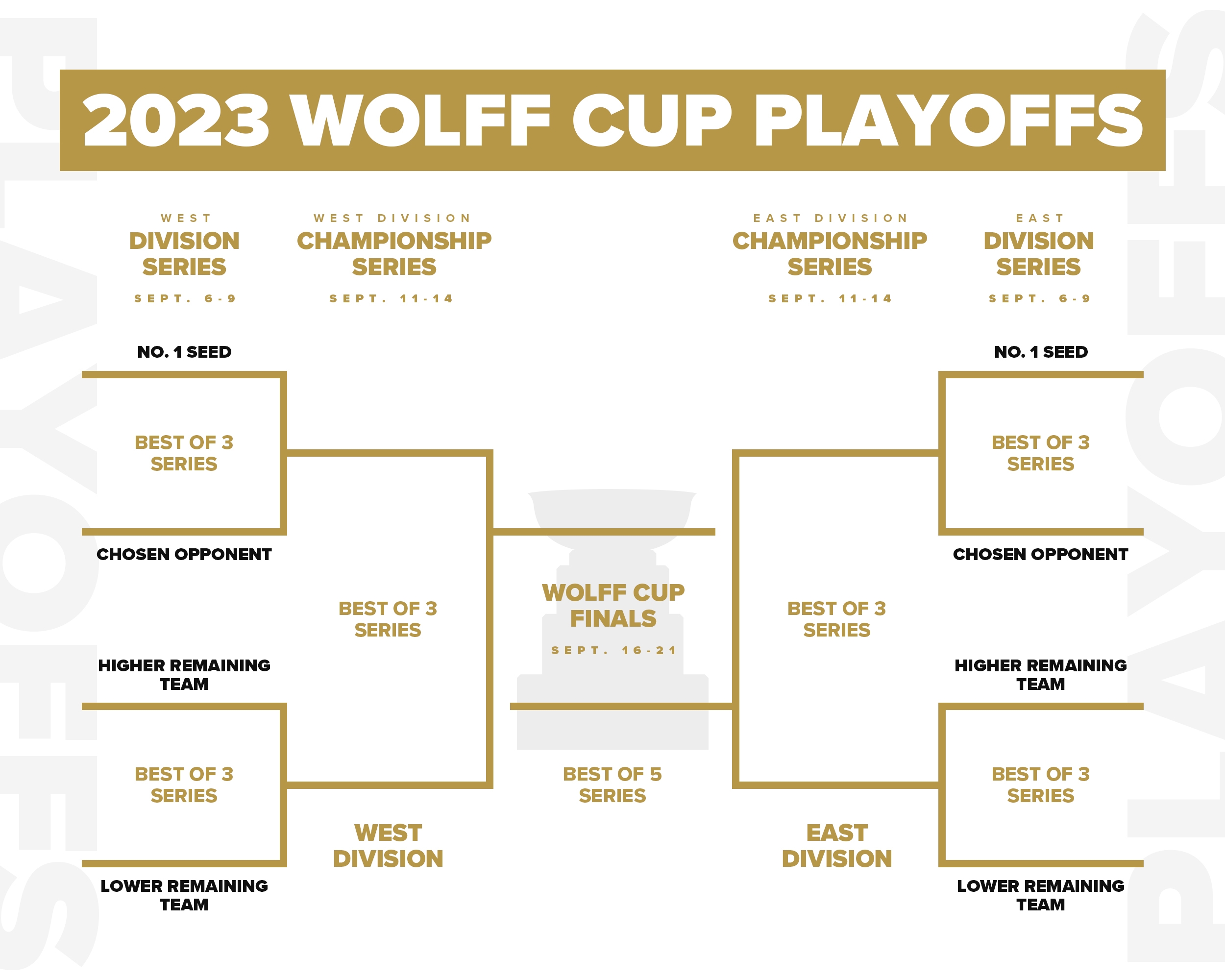
Task: Click the Sept. 16-21 finals date
Action: pyautogui.click(x=613, y=651)
